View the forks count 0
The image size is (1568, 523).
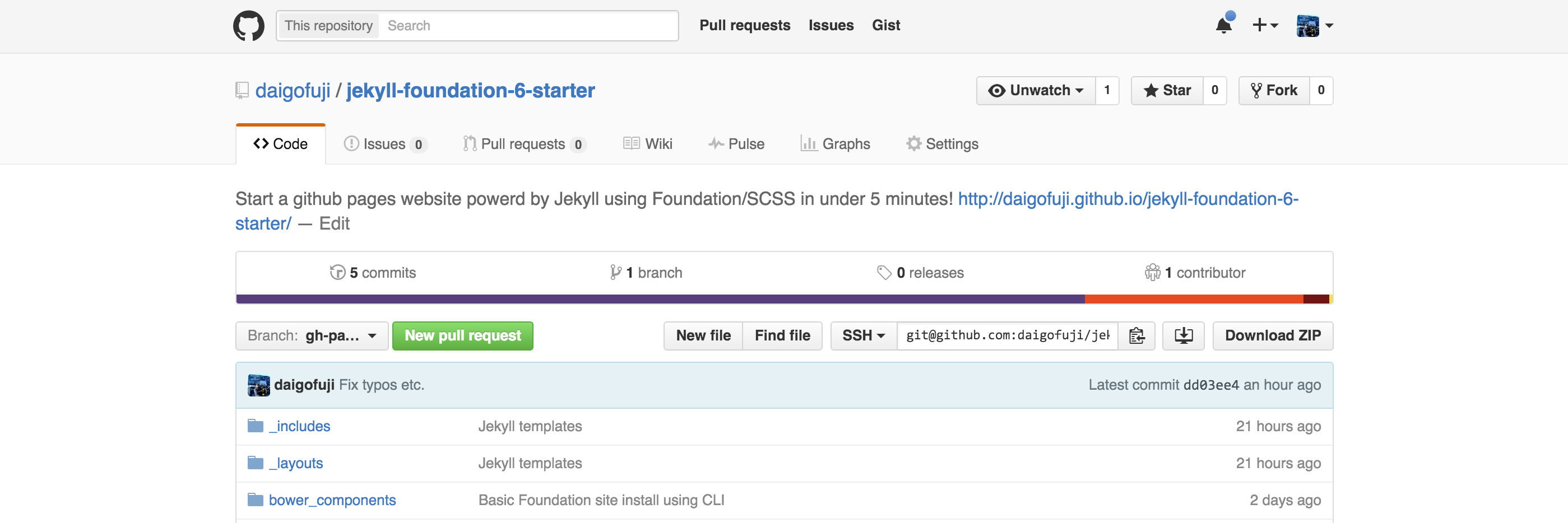[1321, 91]
